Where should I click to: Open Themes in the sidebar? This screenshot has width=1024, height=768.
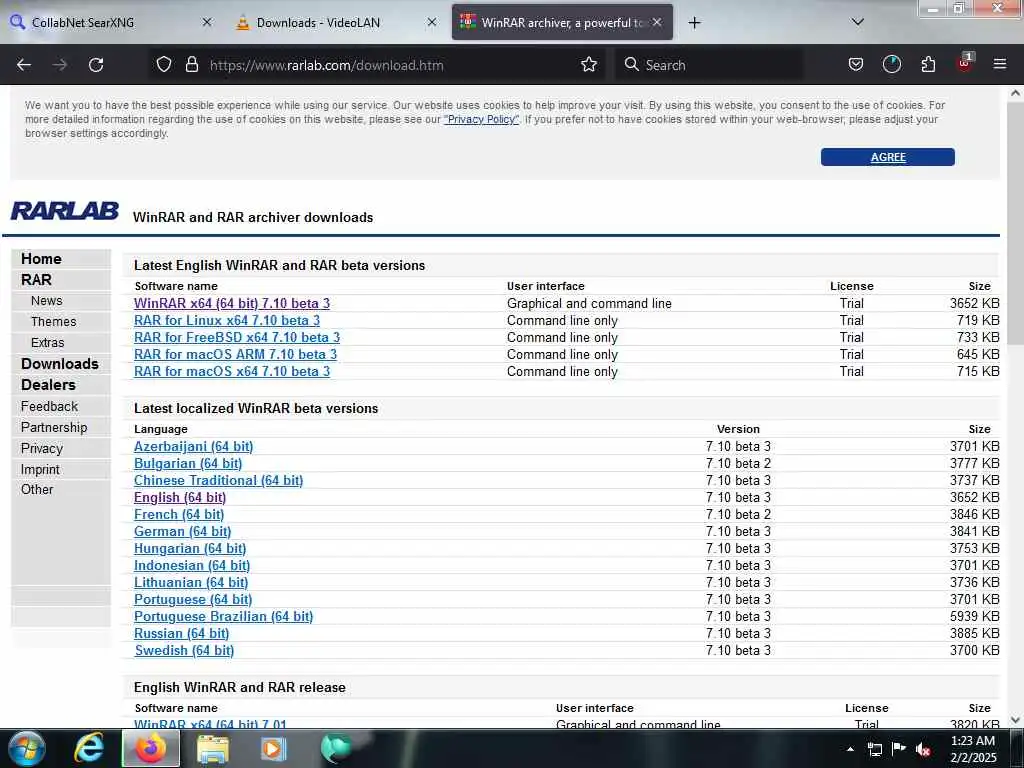click(54, 322)
